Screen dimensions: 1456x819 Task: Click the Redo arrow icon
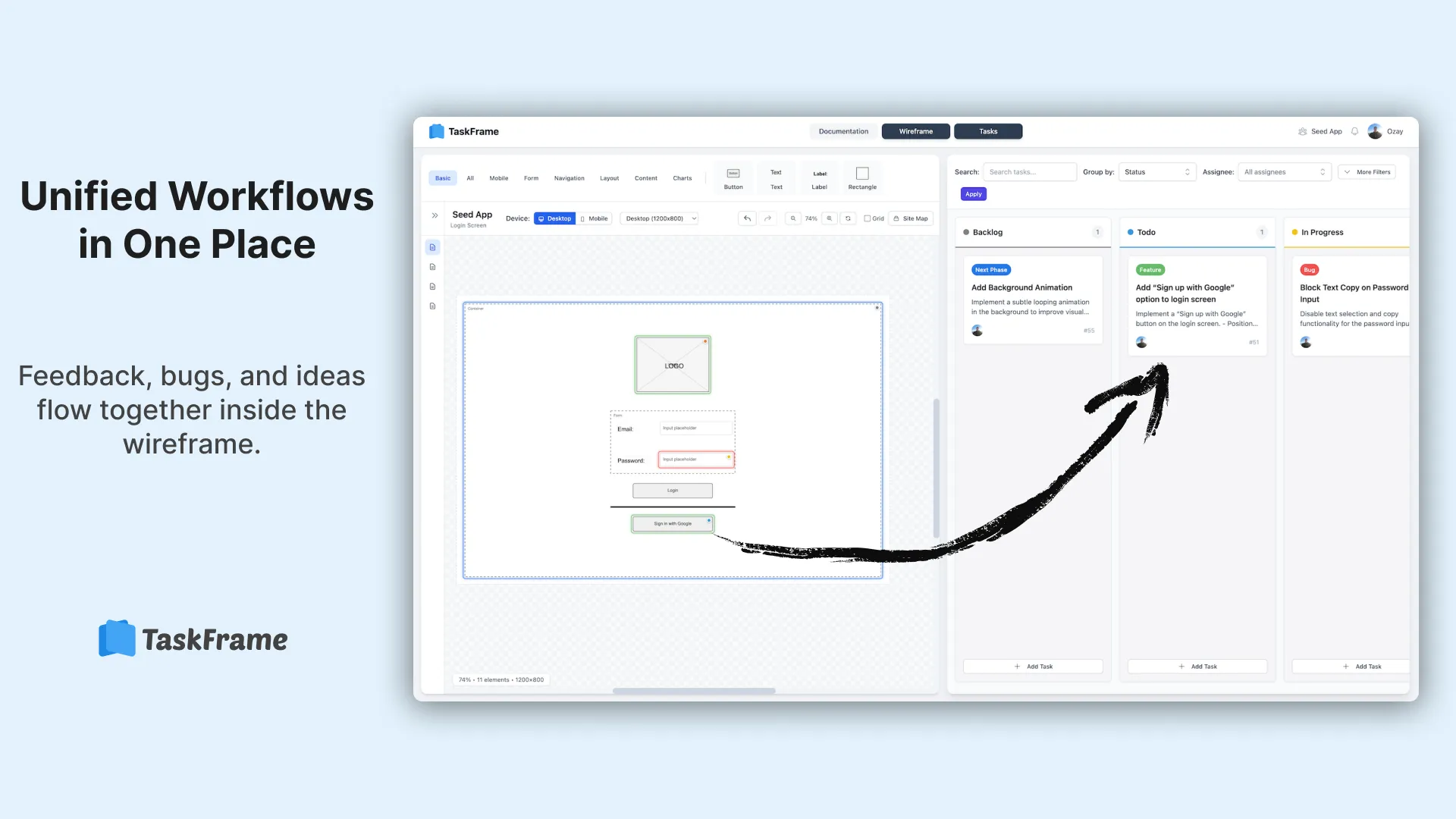(767, 218)
